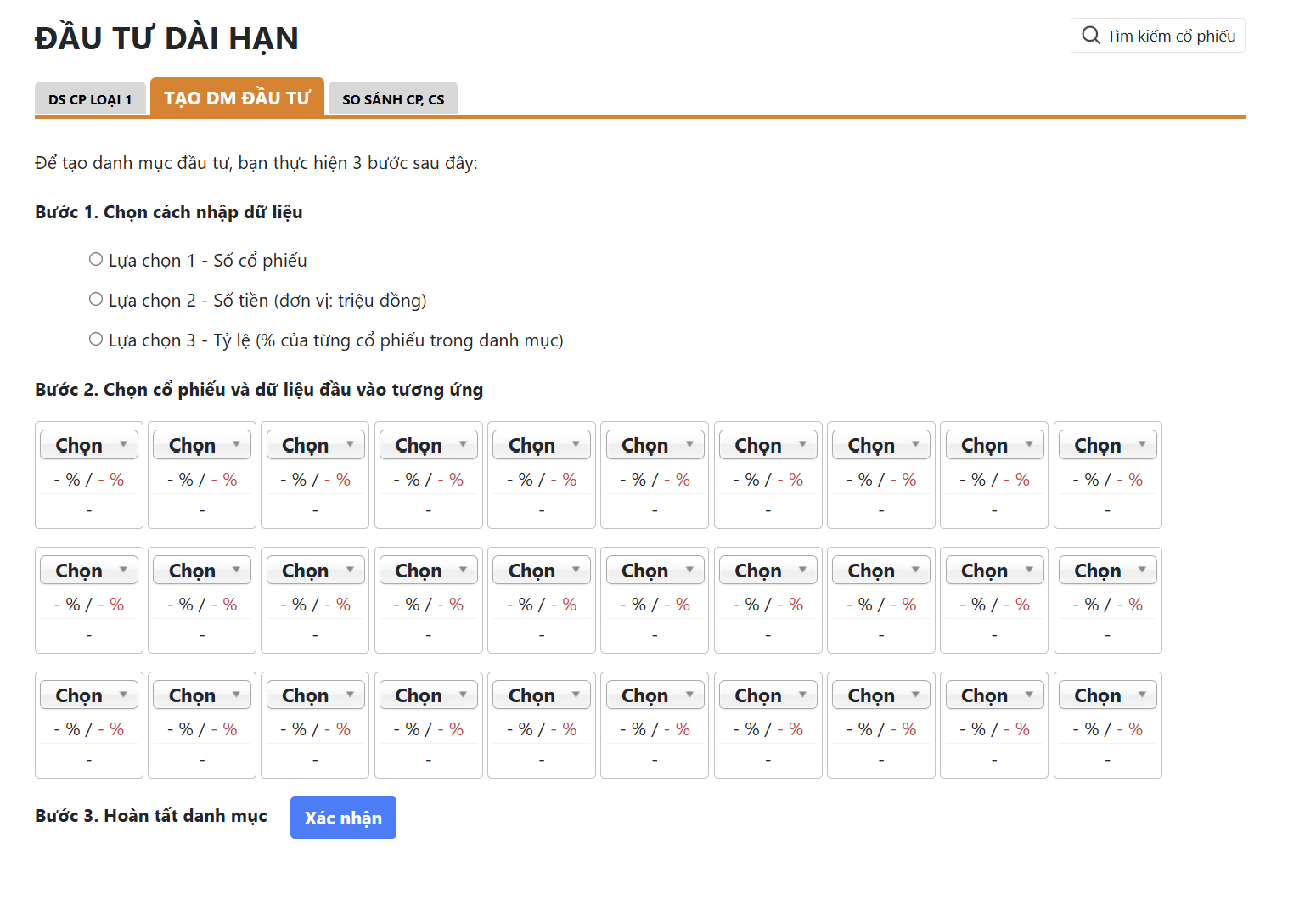
Task: Select Lựa chọn 1 - Số cổ phiếu
Action: click(x=96, y=260)
